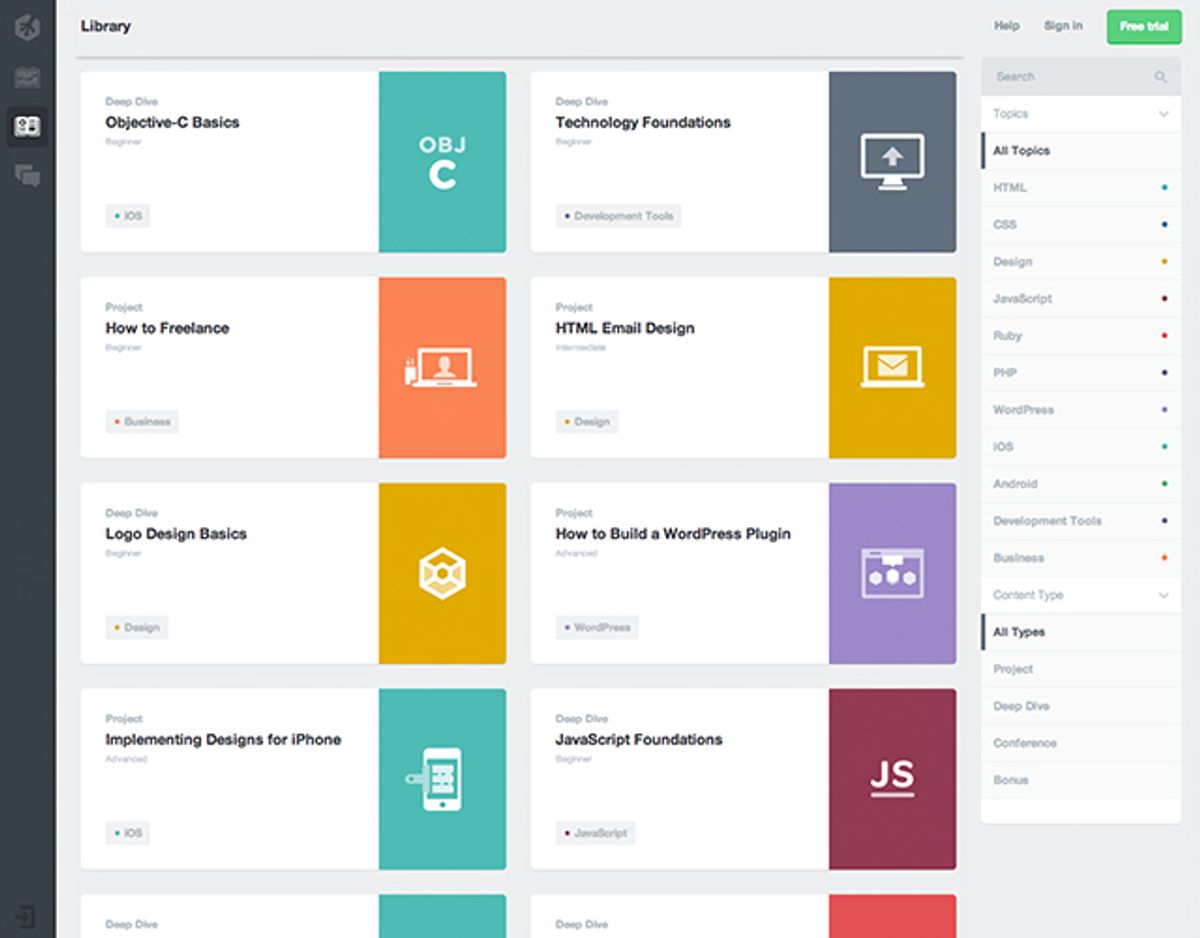Image resolution: width=1200 pixels, height=938 pixels.
Task: Collapse the Content Type section chevron
Action: 1164,594
